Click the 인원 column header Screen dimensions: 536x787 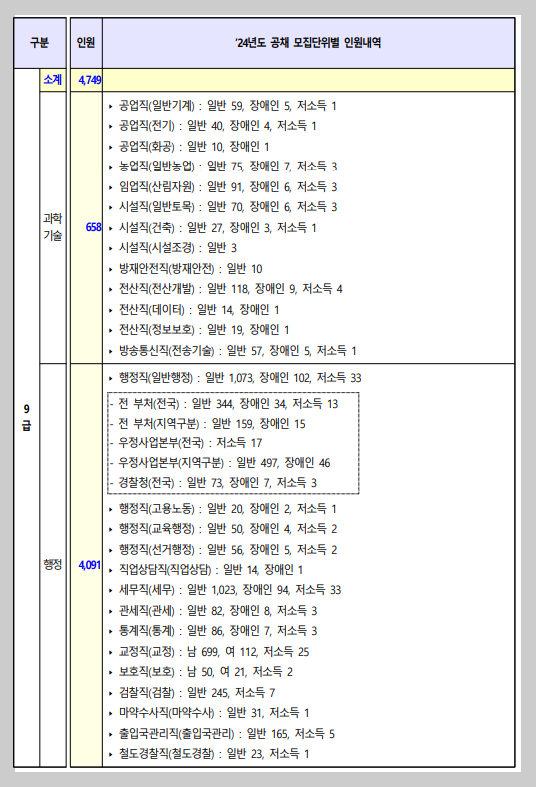pyautogui.click(x=86, y=43)
